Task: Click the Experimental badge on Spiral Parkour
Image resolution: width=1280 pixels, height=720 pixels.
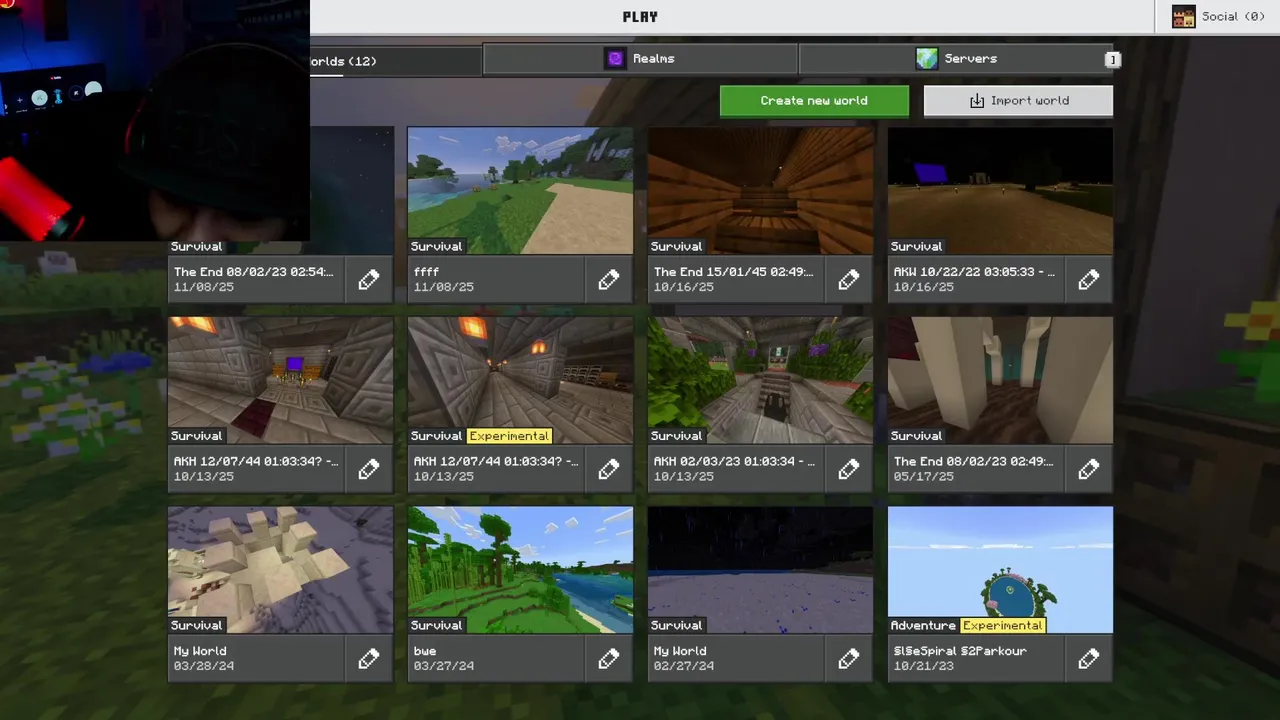Action: [1002, 625]
